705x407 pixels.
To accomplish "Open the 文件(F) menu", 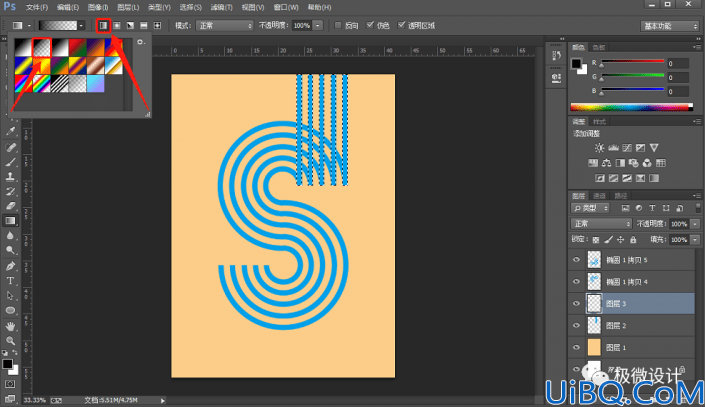I will (37, 7).
